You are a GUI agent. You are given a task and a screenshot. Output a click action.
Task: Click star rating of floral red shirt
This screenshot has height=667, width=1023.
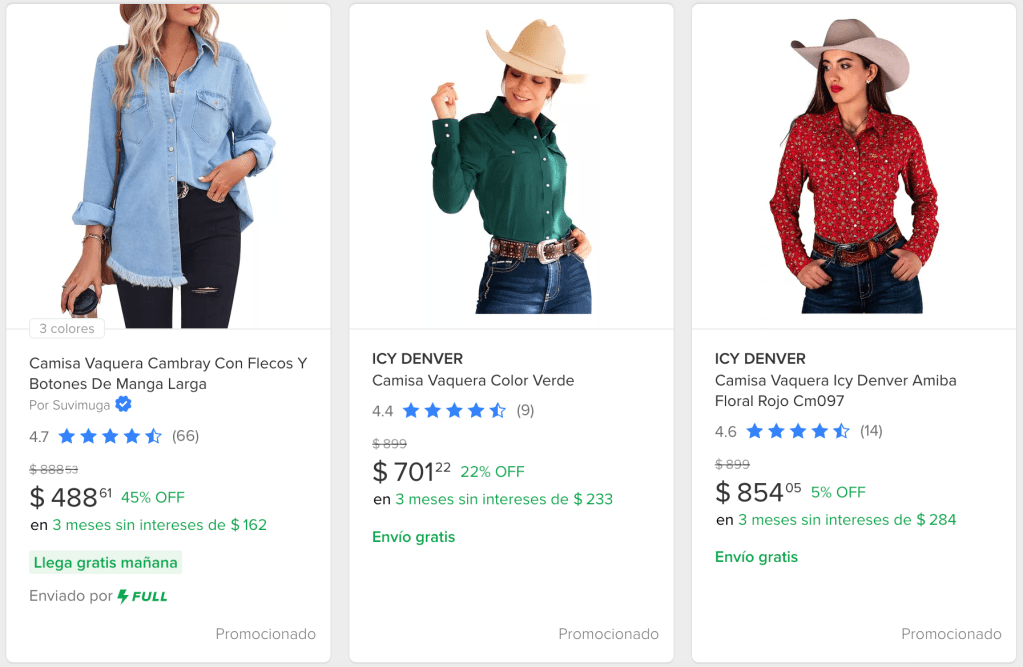coord(797,431)
